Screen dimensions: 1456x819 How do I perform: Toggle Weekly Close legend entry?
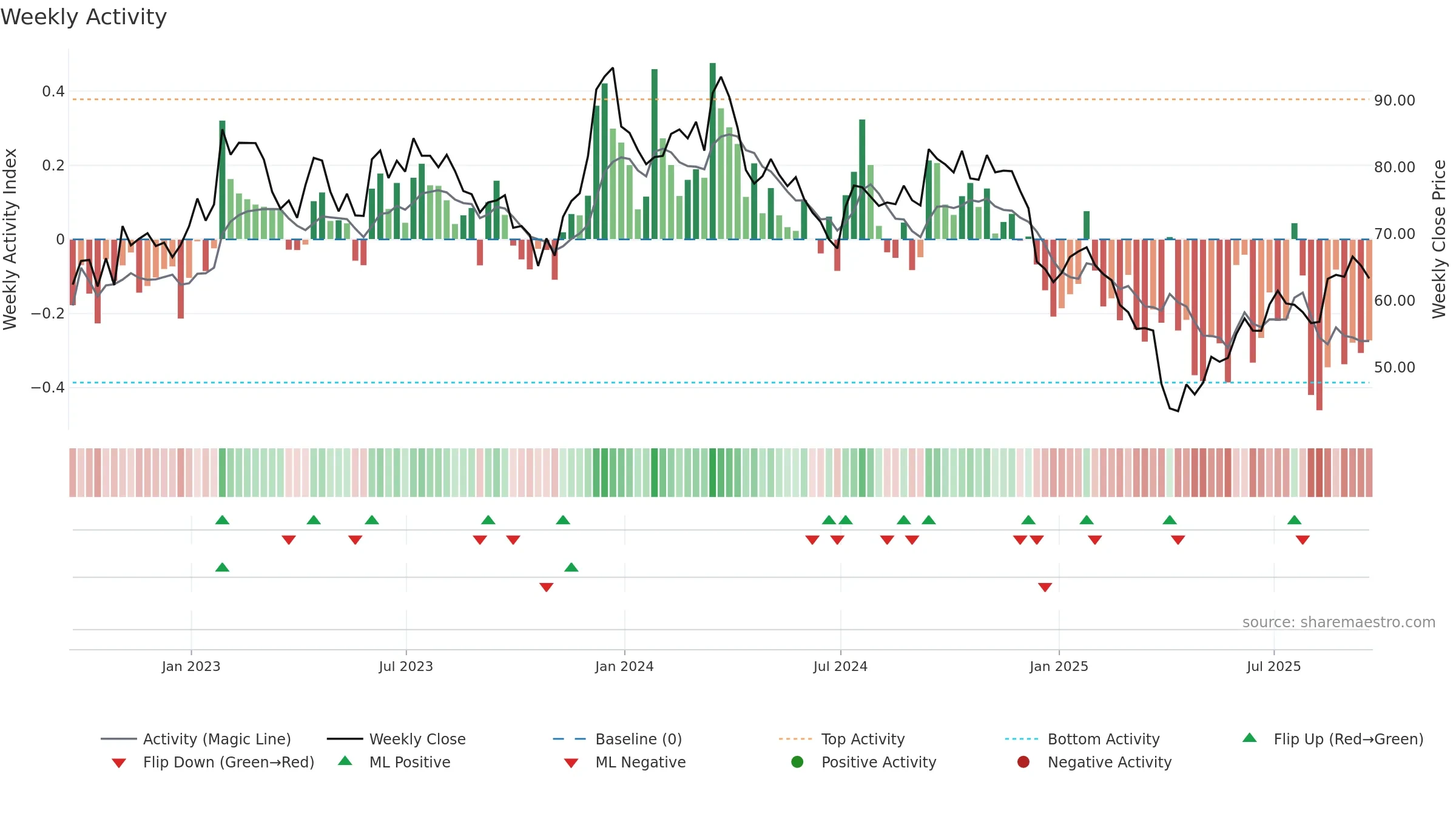[396, 739]
